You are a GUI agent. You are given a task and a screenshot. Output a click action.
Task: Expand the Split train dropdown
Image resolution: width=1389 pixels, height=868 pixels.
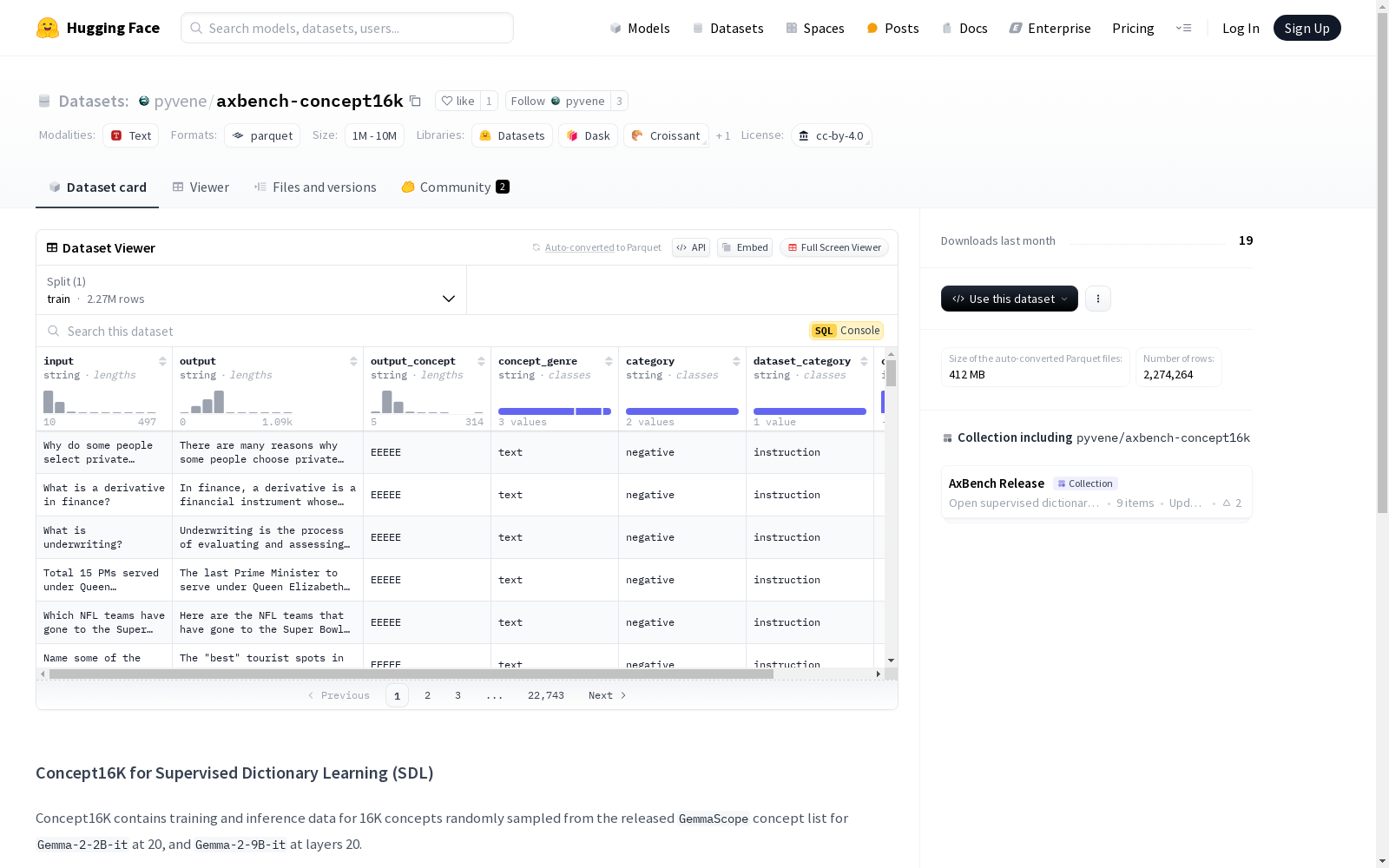click(252, 290)
